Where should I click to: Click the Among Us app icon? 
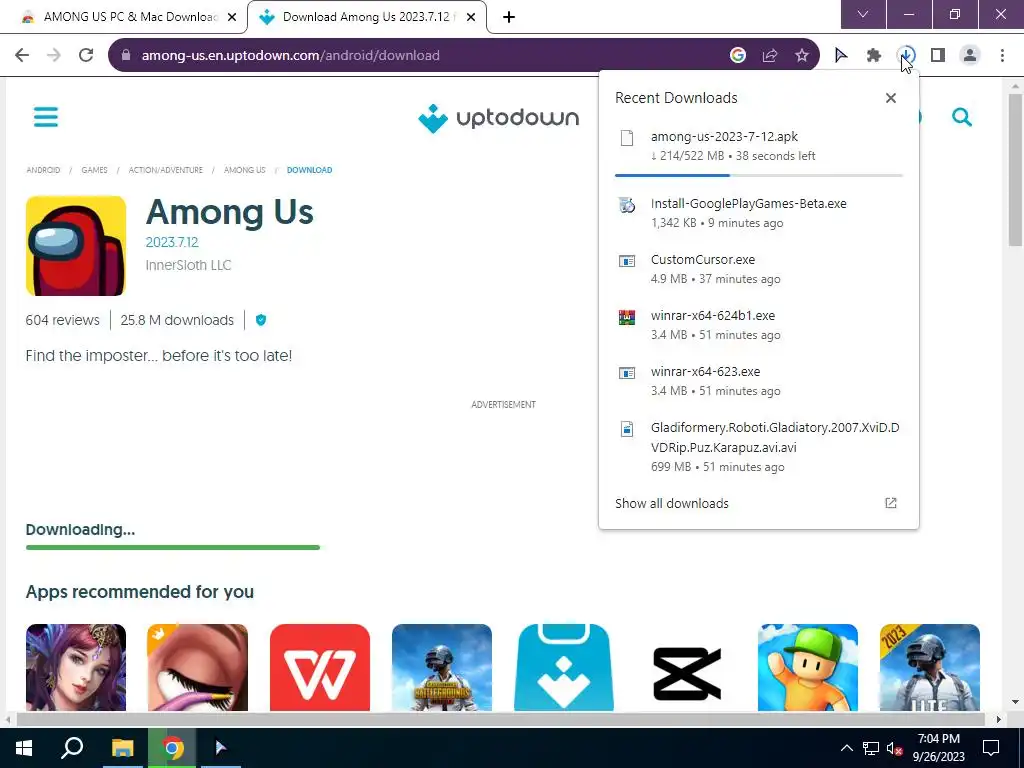76,246
